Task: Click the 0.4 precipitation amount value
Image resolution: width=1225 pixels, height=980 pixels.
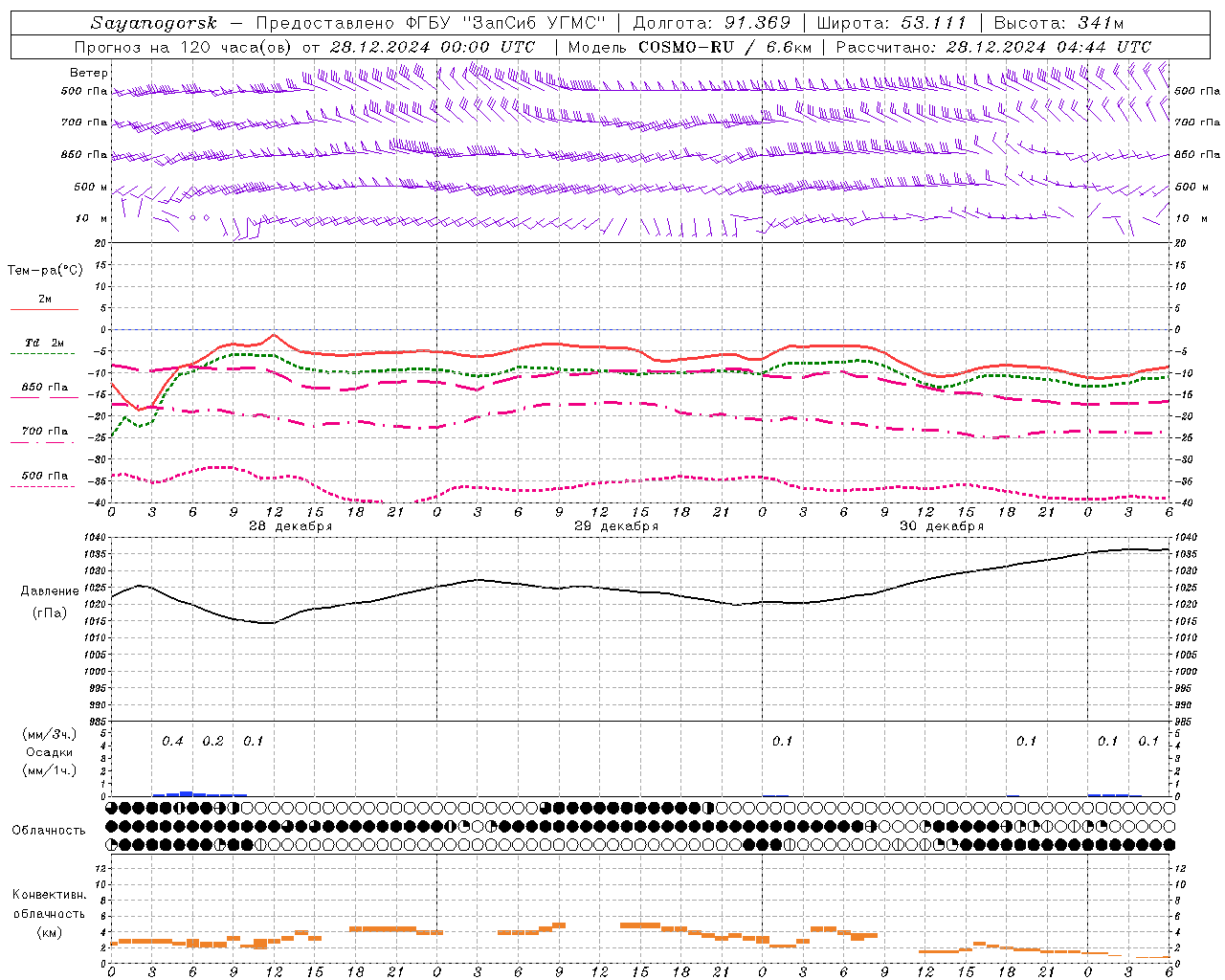Action: coord(172,741)
